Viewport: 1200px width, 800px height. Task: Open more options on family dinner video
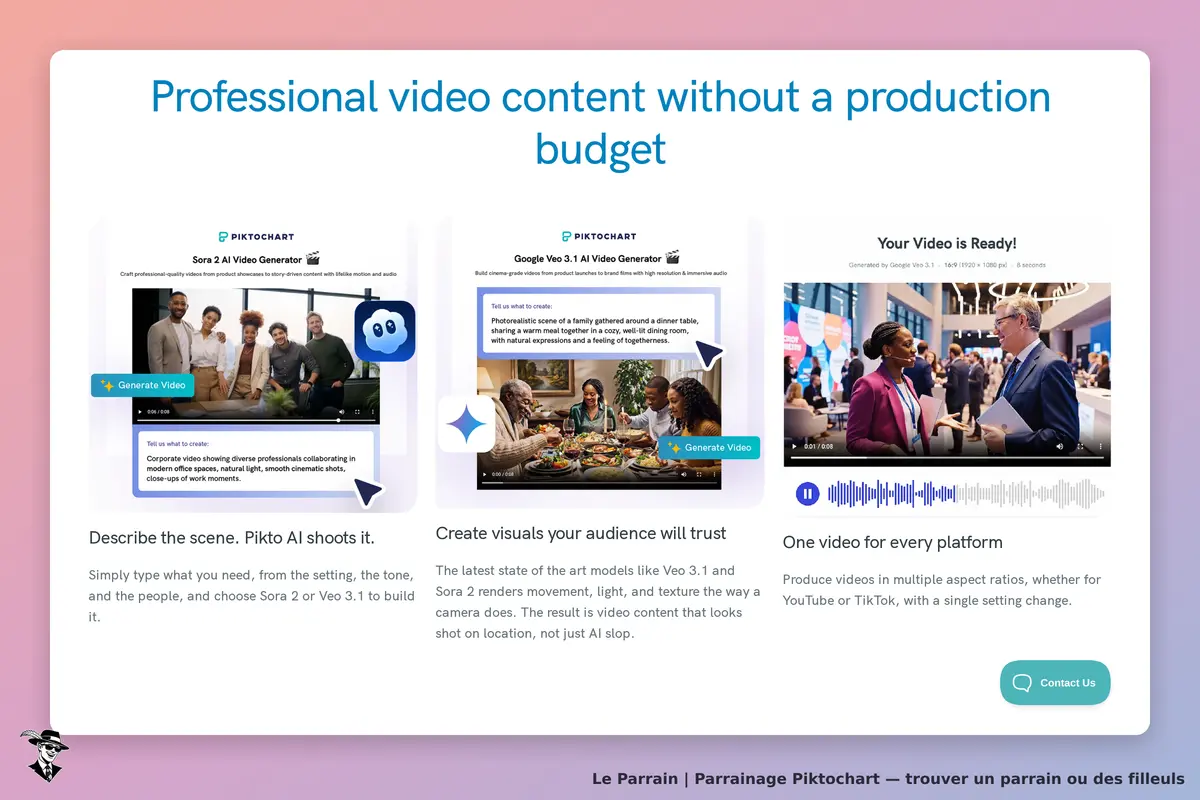(x=713, y=474)
